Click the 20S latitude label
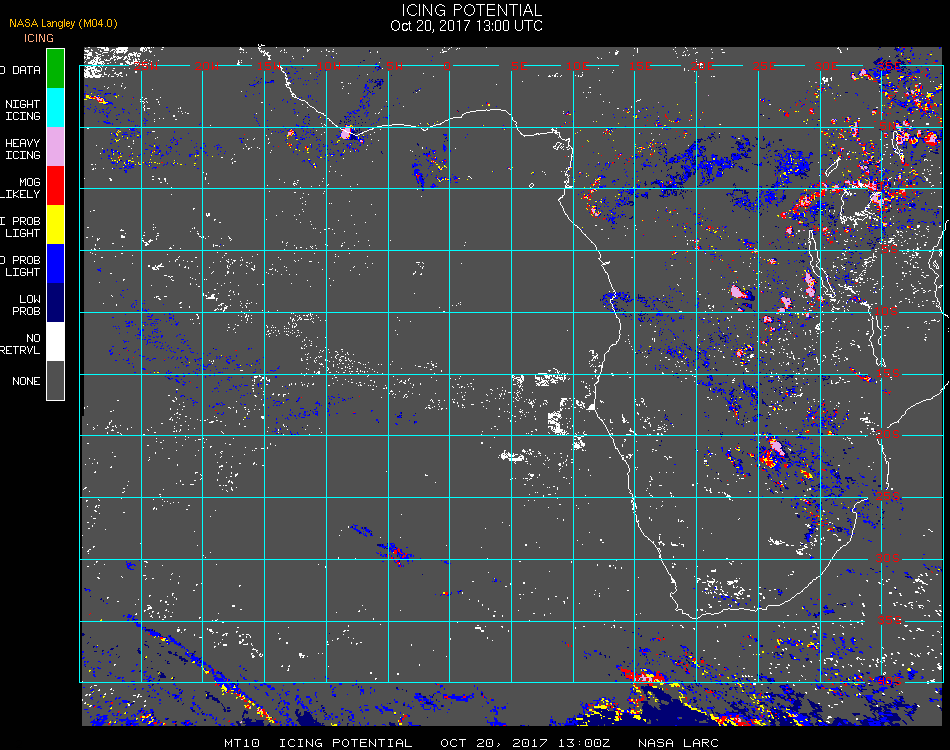The image size is (950, 750). pos(888,434)
